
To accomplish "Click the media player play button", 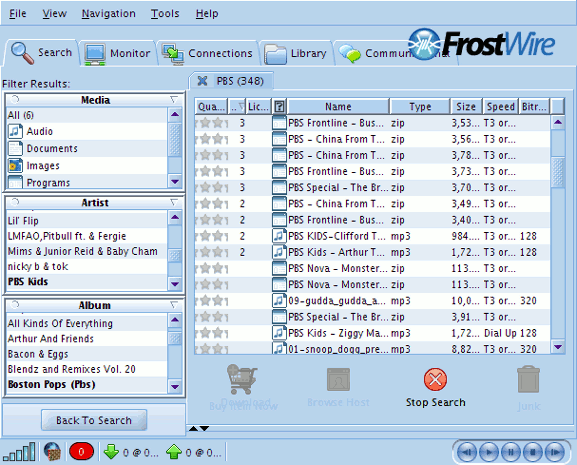I will pos(489,452).
